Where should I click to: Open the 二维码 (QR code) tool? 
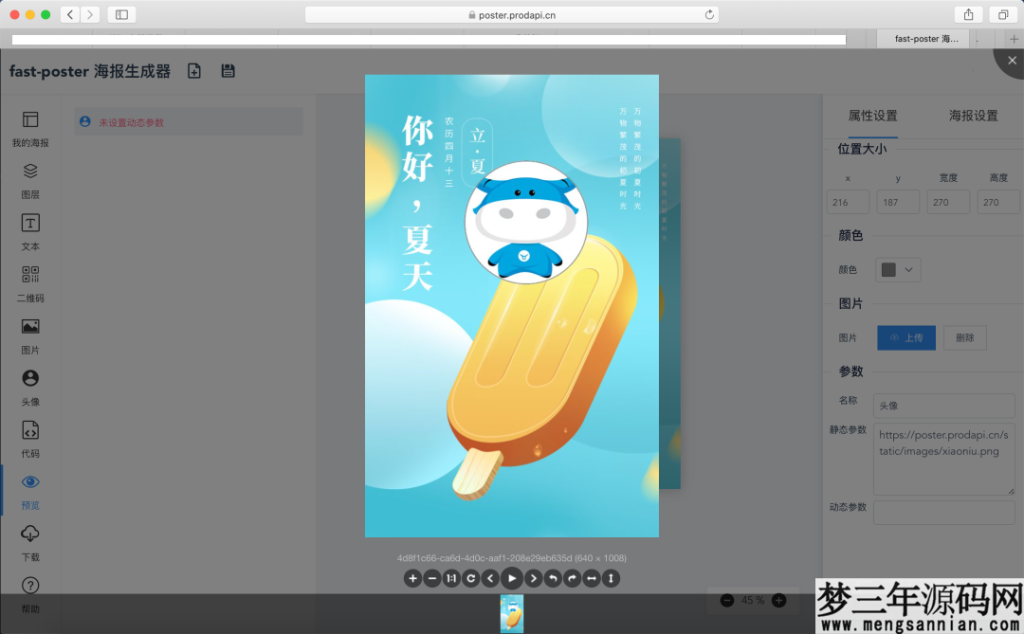tap(30, 283)
